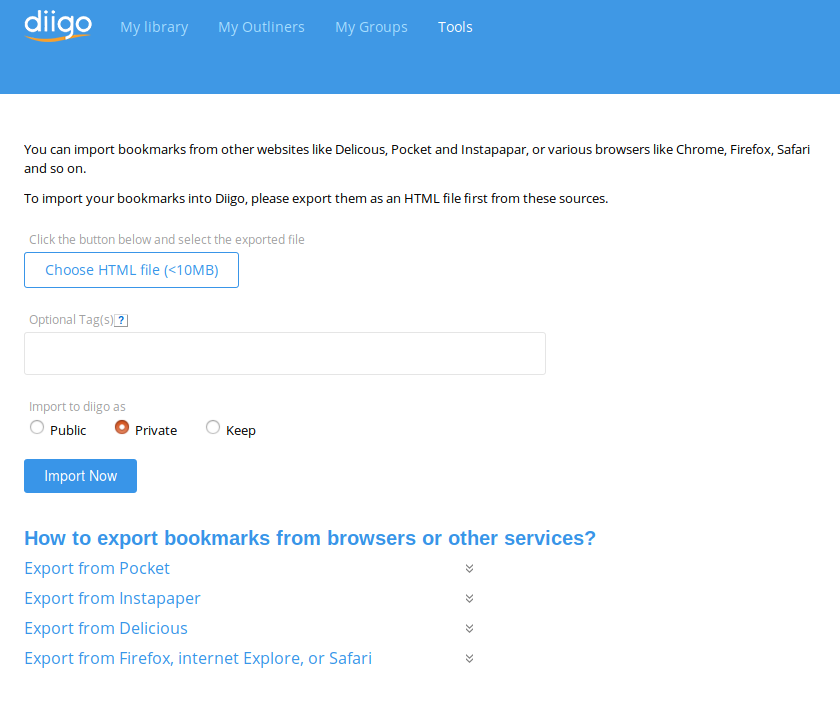Viewport: 840px width, 726px height.
Task: Open the Tools menu item
Action: click(455, 27)
